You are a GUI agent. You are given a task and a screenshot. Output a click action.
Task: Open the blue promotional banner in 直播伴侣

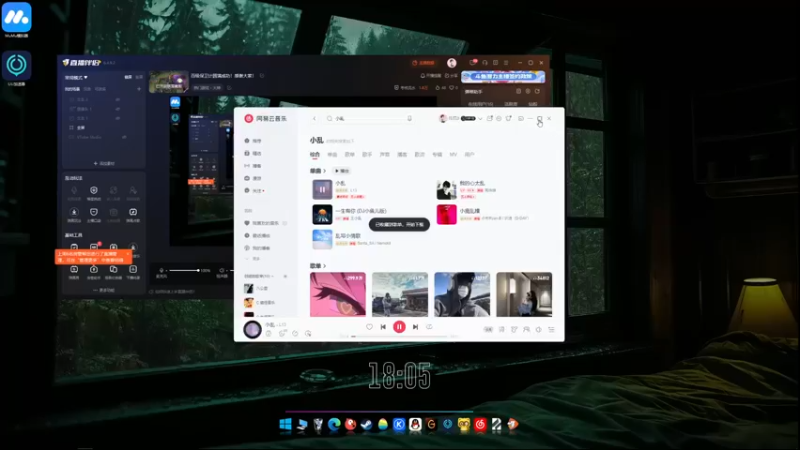point(503,77)
